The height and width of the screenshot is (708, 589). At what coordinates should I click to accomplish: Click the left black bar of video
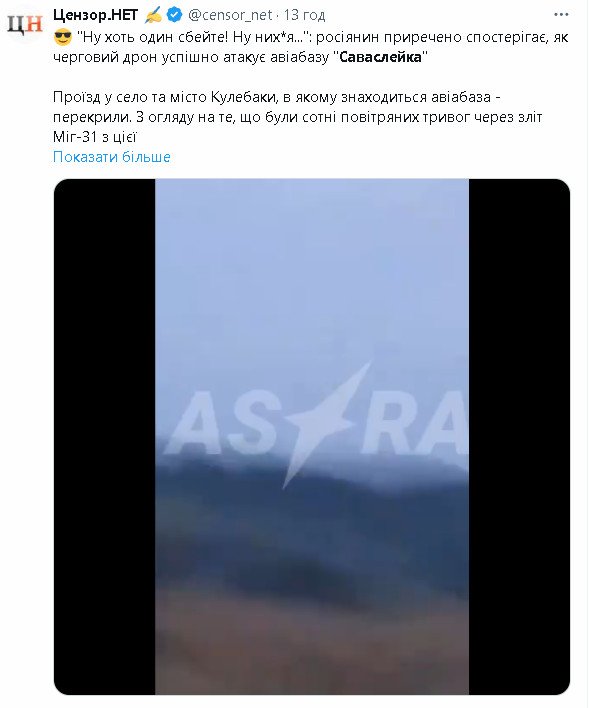pos(104,437)
